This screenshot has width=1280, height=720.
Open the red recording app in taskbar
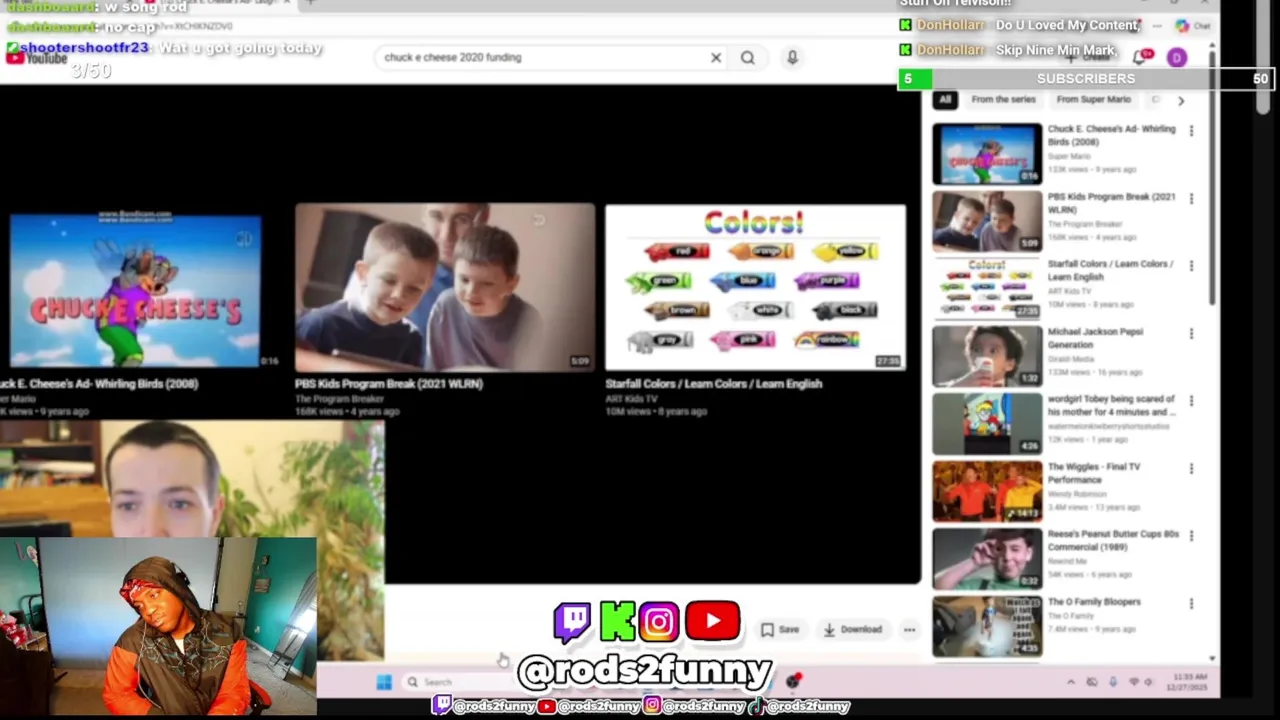click(x=793, y=682)
